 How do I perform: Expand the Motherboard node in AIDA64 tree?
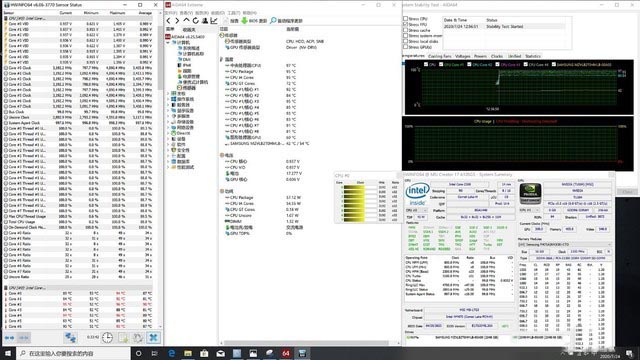coord(168,93)
